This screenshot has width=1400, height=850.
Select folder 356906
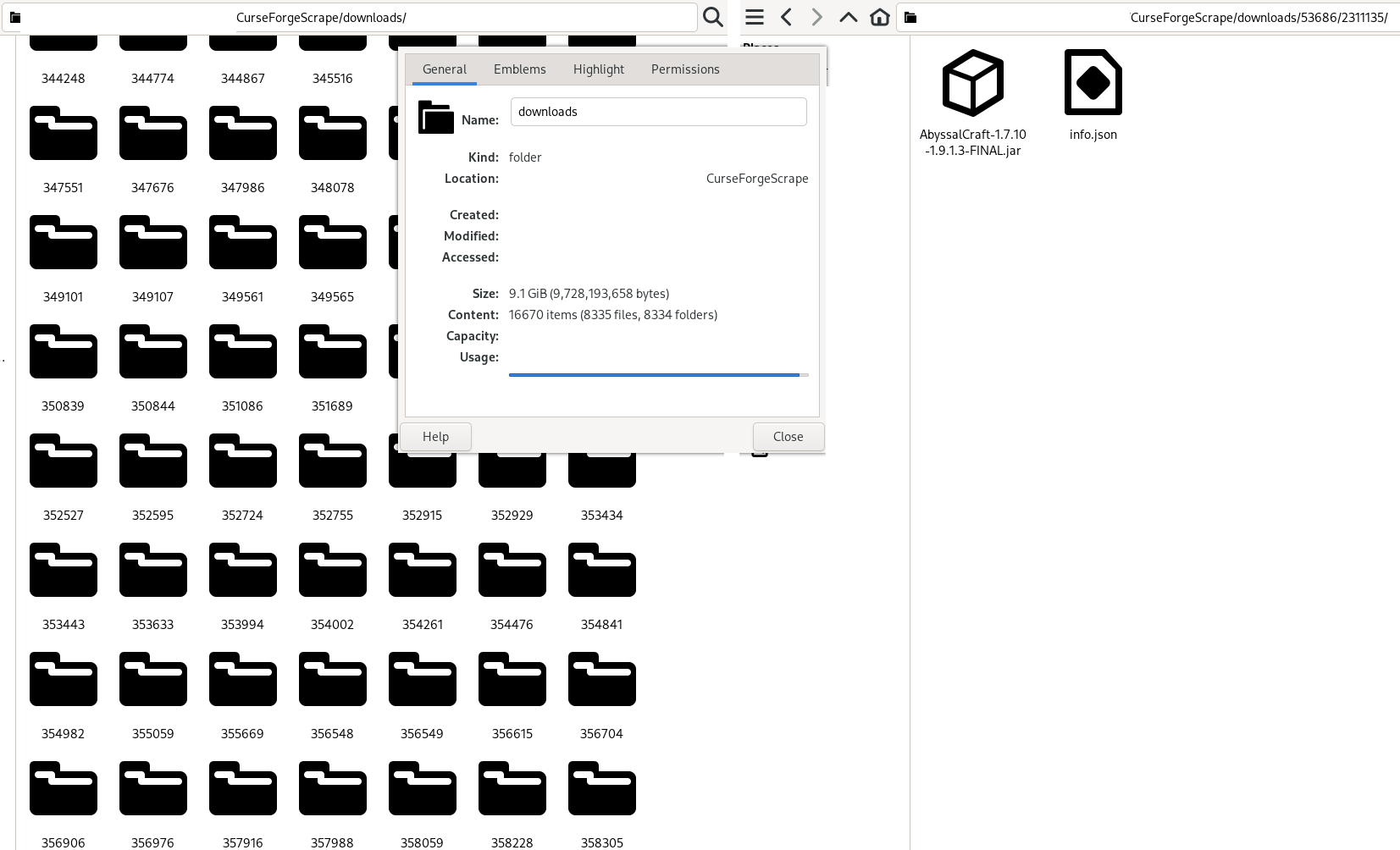pyautogui.click(x=64, y=788)
